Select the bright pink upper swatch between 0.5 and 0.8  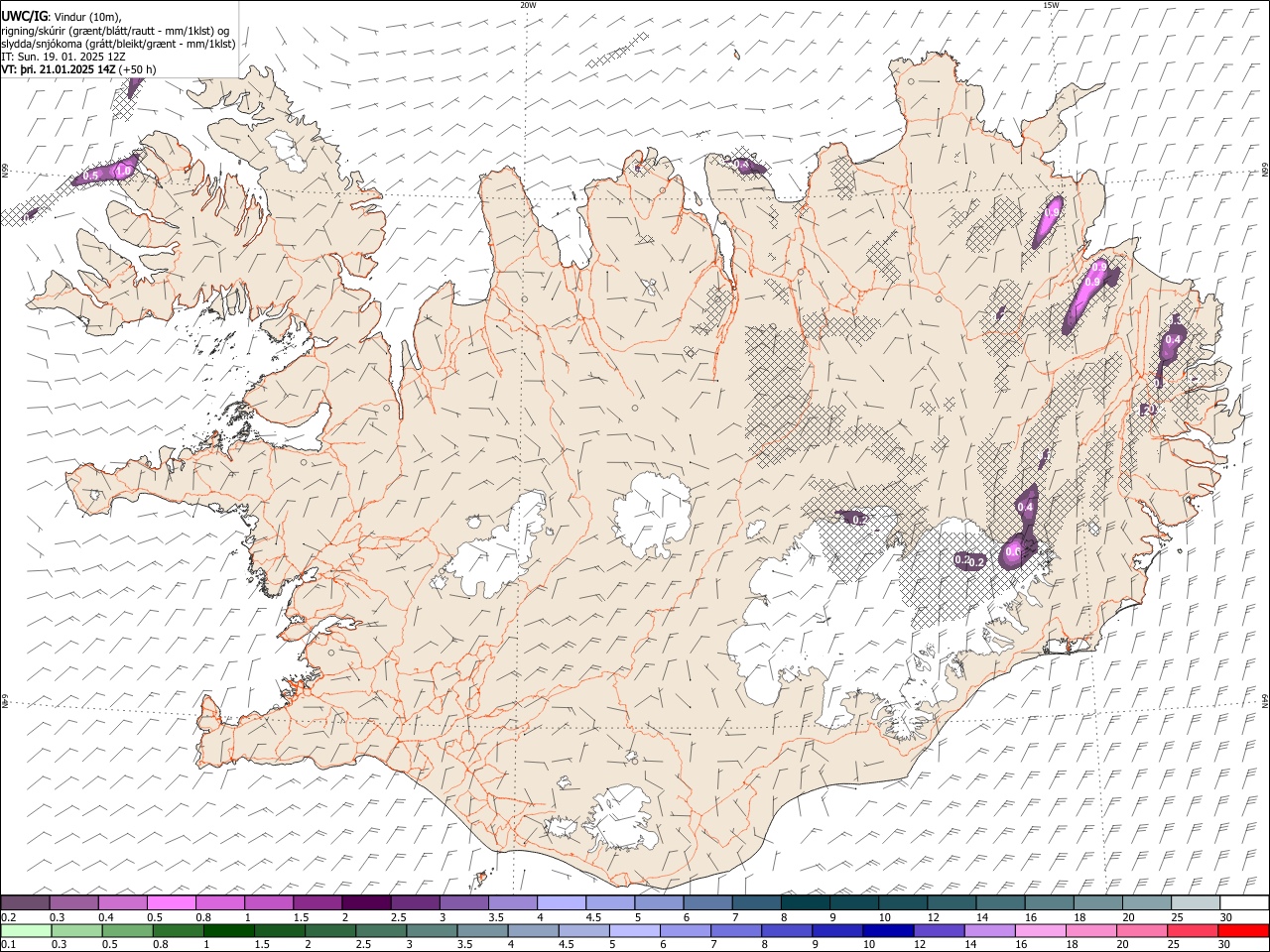(x=172, y=902)
